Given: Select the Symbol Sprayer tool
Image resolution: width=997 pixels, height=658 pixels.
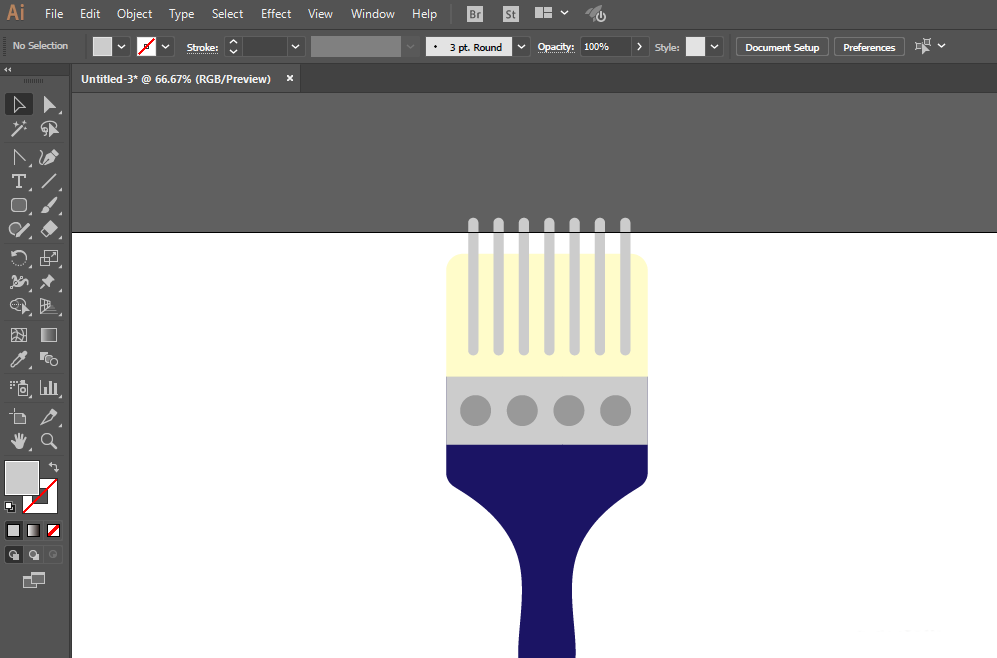Looking at the screenshot, I should [19, 388].
